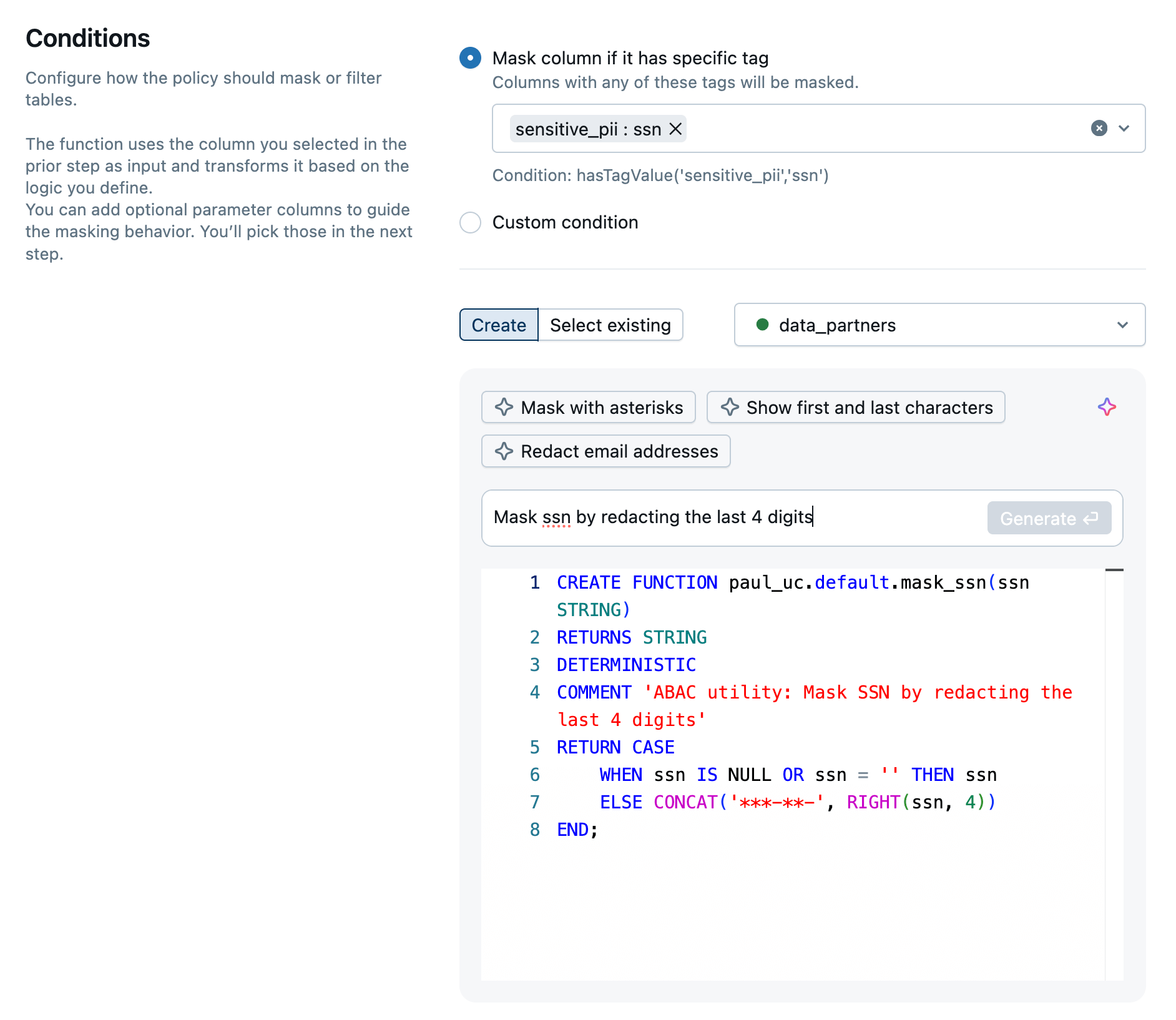Viewport: 1176px width, 1020px height.
Task: Clear all selected tags
Action: 1099,128
